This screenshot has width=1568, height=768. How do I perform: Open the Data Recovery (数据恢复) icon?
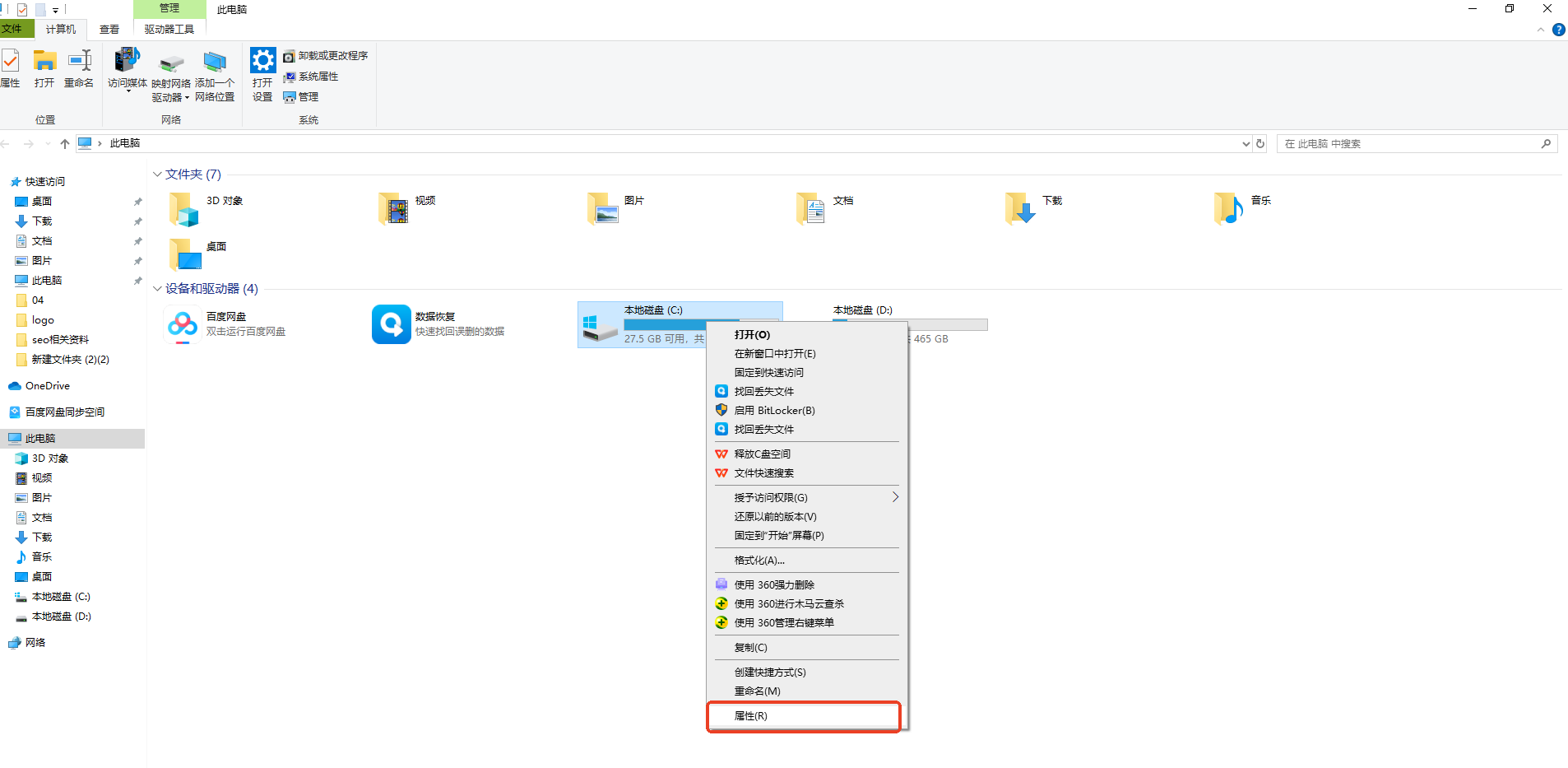point(391,324)
